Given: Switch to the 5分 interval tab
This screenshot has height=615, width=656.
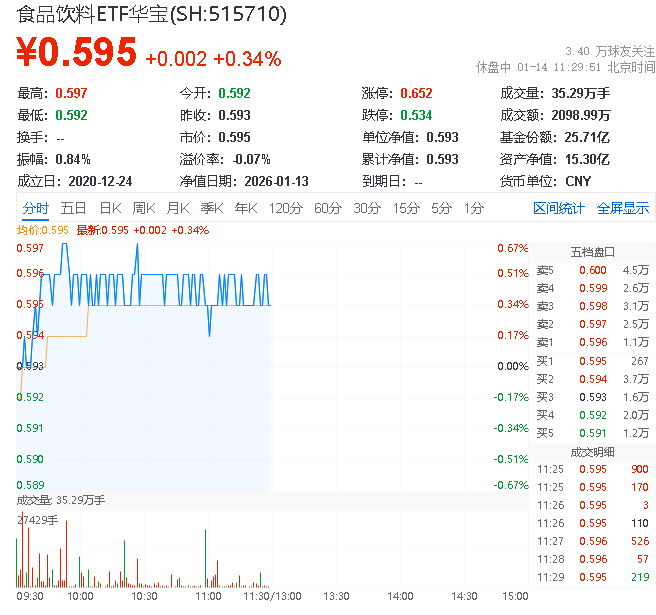Looking at the screenshot, I should pos(441,208).
